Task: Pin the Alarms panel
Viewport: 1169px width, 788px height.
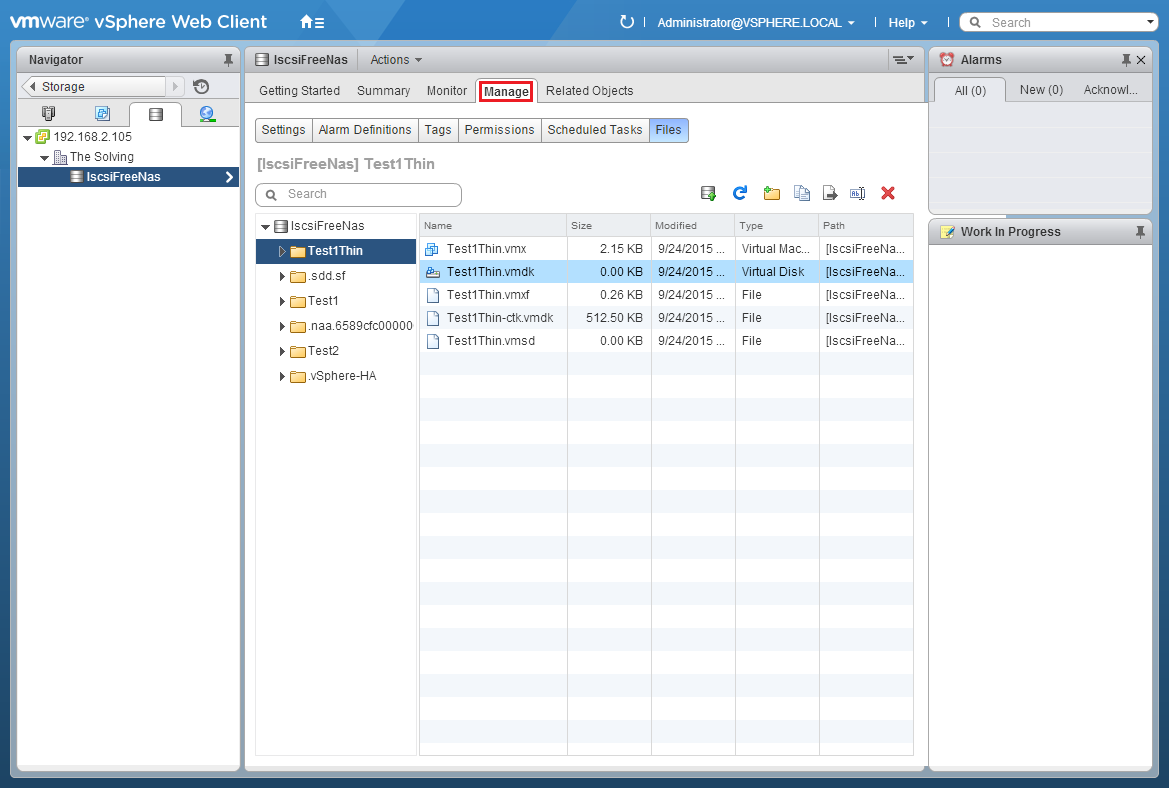Action: tap(1126, 60)
